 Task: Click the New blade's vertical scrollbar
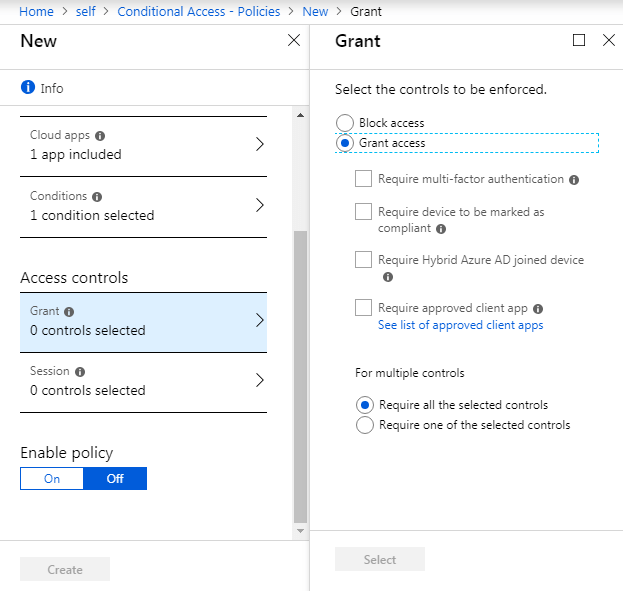point(300,375)
